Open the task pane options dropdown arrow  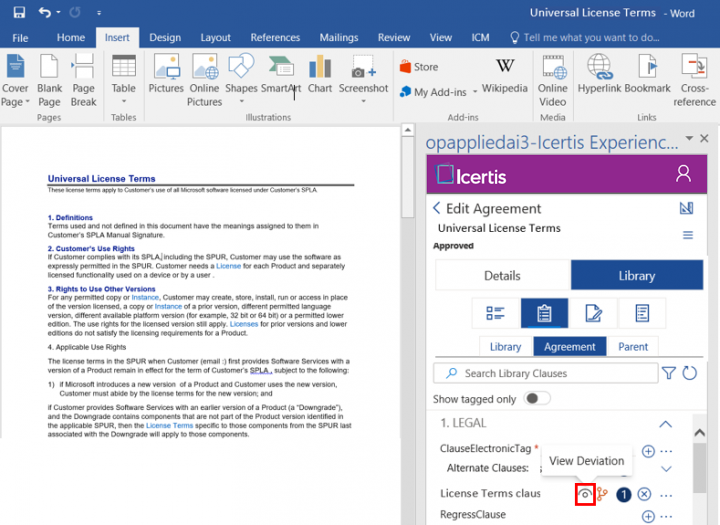pos(689,138)
